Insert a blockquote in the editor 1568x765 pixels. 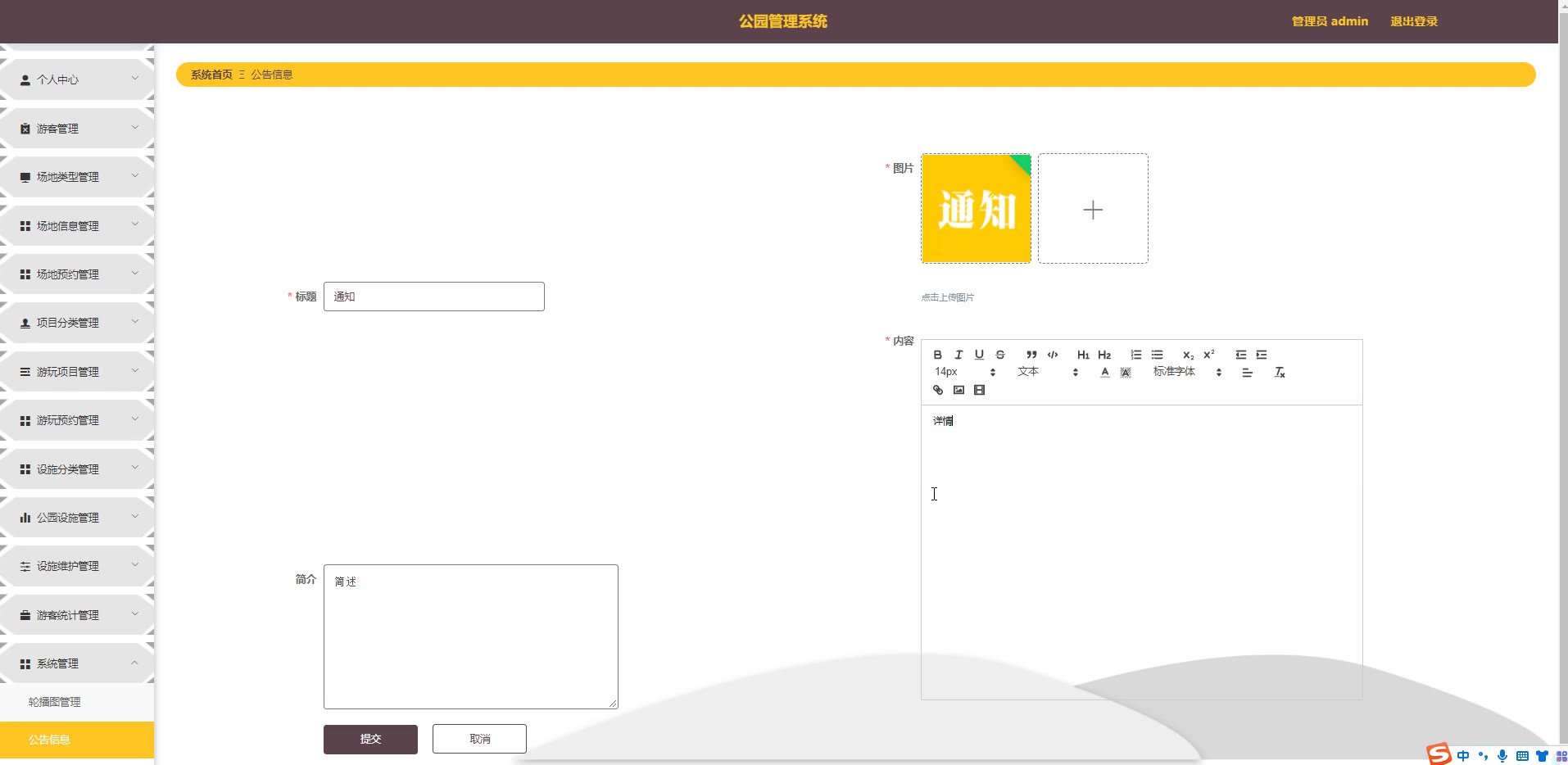tap(1031, 355)
